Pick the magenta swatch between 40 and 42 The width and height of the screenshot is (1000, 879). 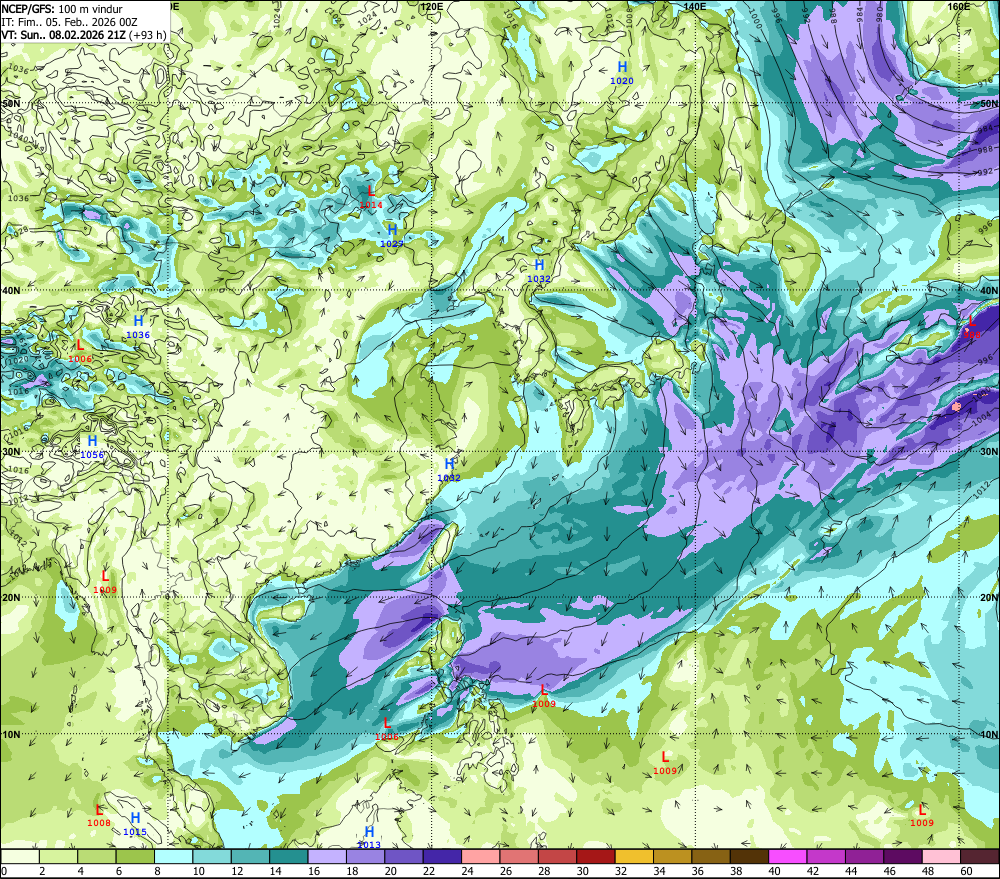pos(788,856)
